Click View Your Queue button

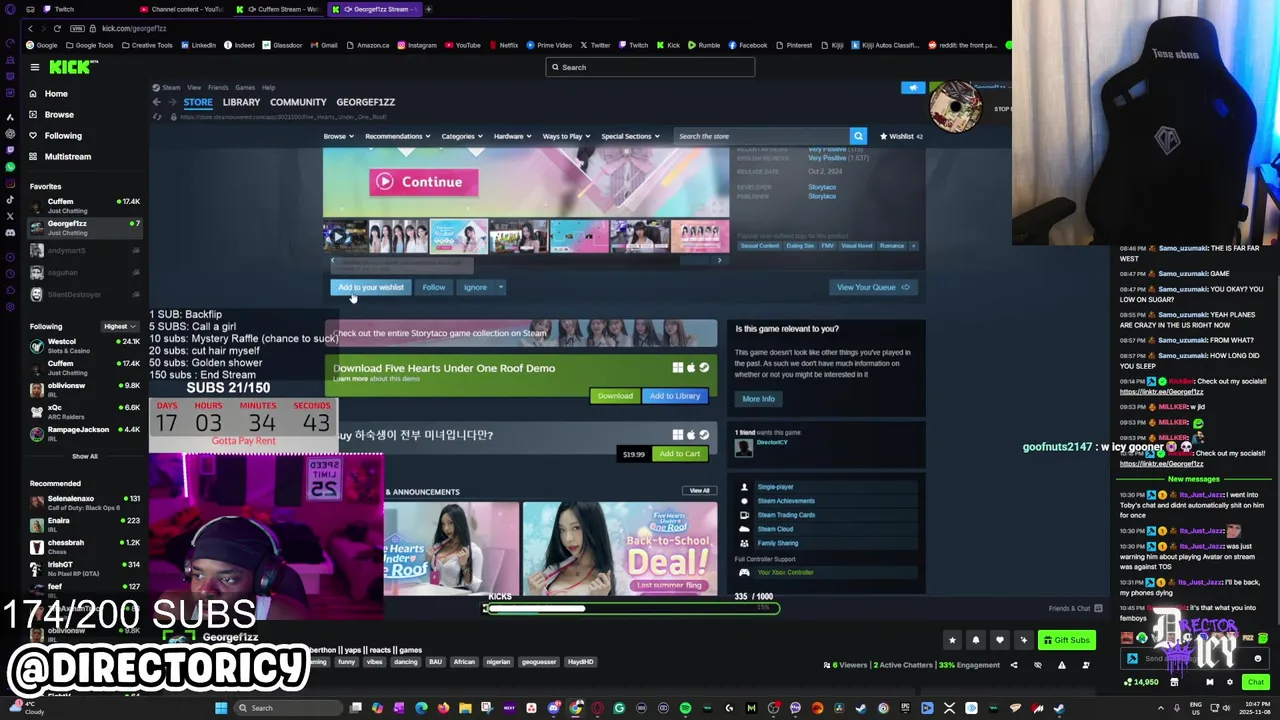tap(873, 287)
